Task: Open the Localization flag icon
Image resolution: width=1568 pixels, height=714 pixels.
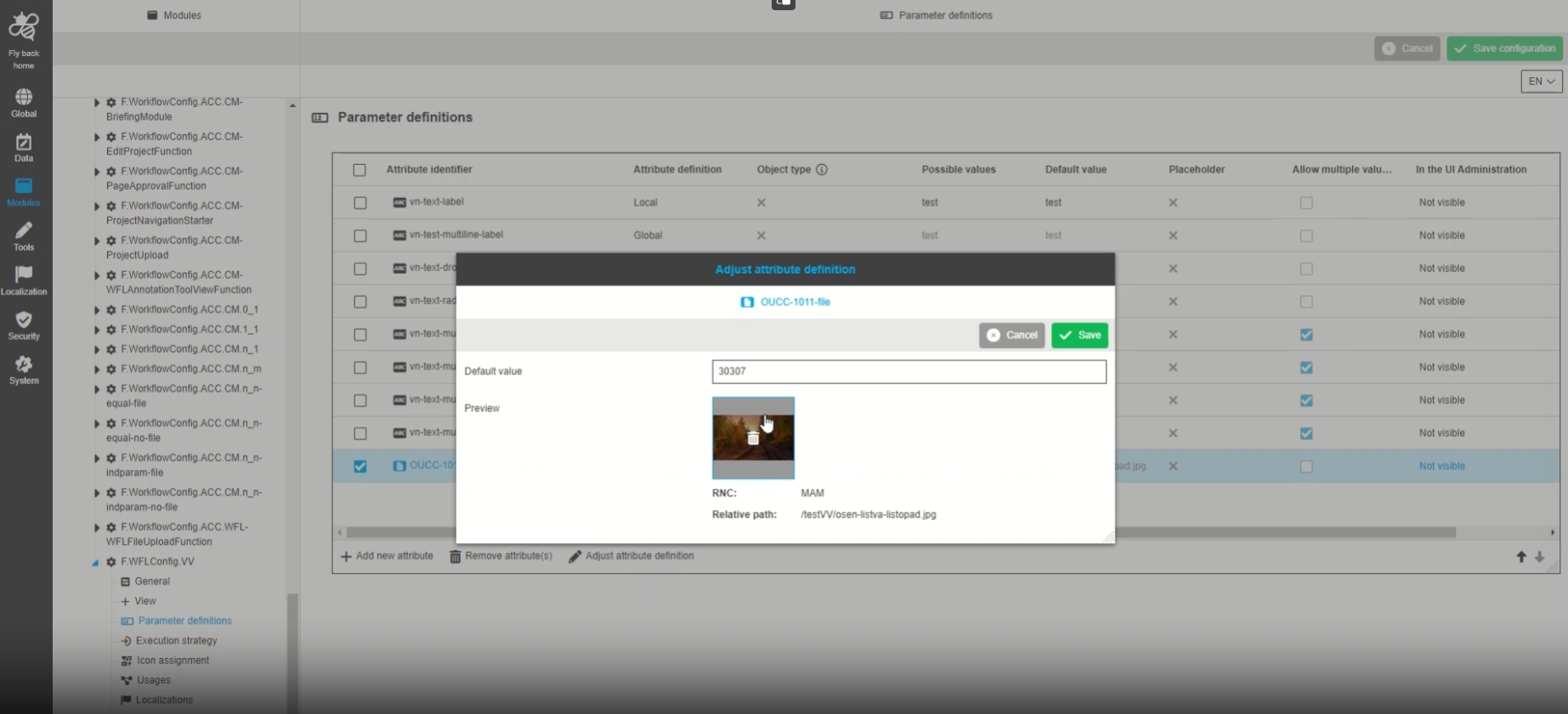Action: [x=24, y=275]
